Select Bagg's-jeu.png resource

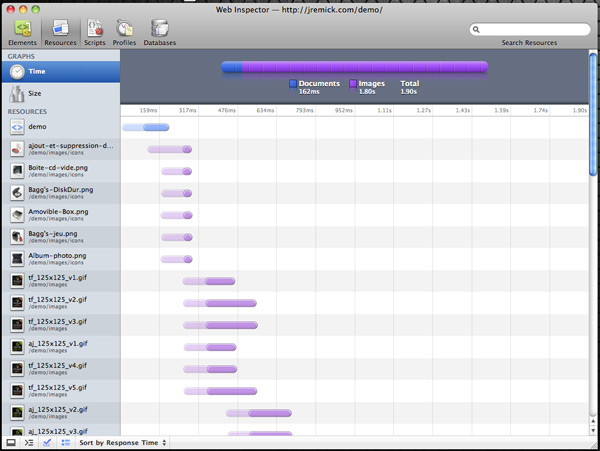click(61, 237)
